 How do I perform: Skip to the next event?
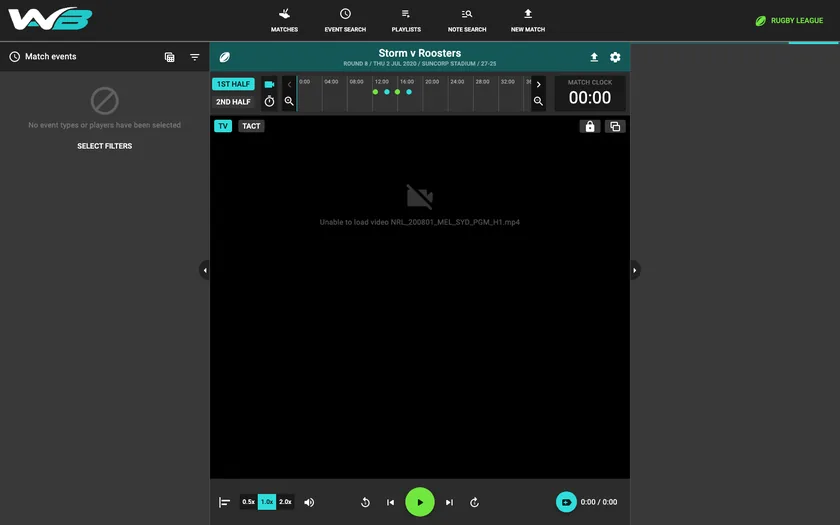point(449,502)
